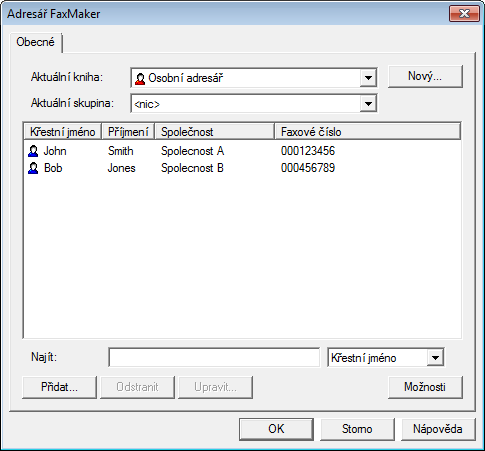
Task: Select the Spolecnost B company cell
Action: pyautogui.click(x=192, y=168)
